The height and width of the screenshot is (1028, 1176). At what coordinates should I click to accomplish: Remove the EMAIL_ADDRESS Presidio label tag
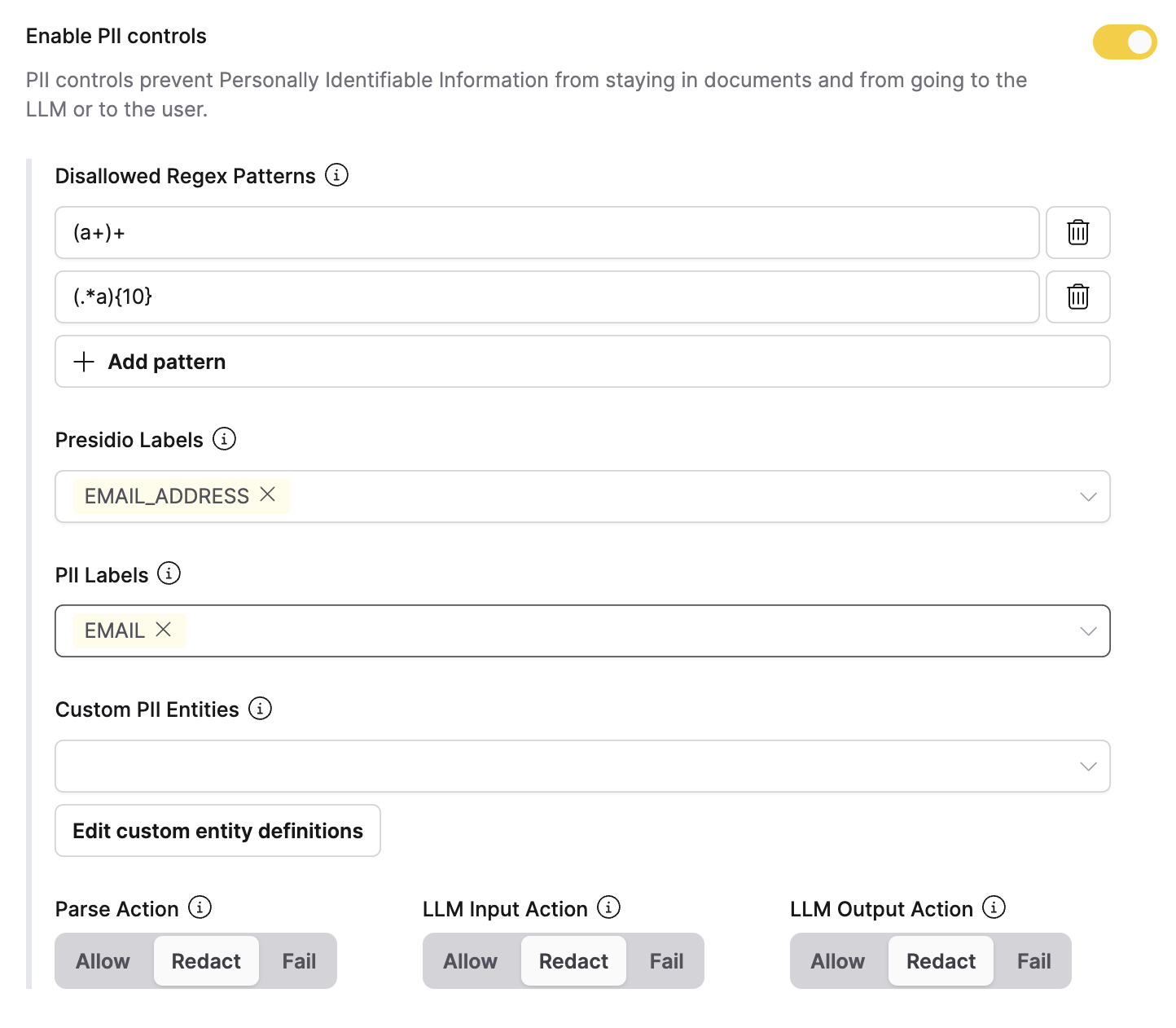(267, 494)
